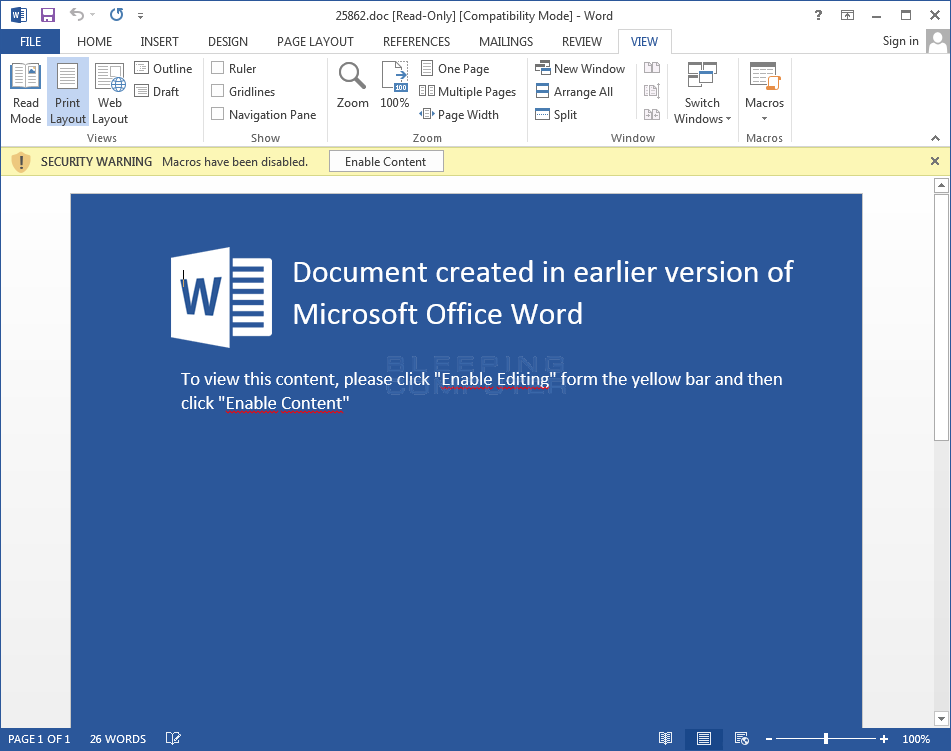Click the zoom in plus button
The height and width of the screenshot is (751, 951).
[884, 739]
